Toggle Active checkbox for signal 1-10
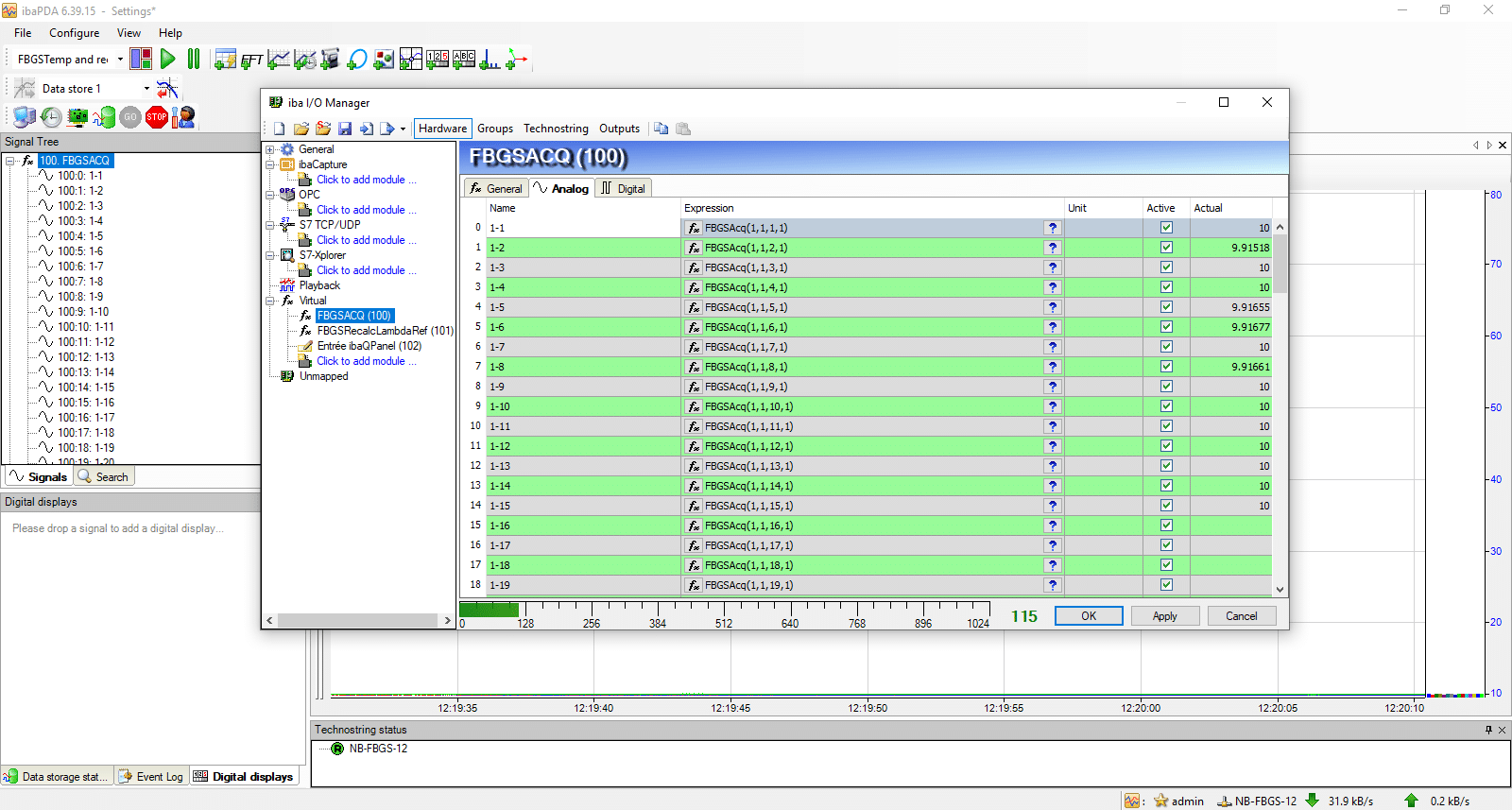Screen dimensions: 1512x810 click(1166, 406)
